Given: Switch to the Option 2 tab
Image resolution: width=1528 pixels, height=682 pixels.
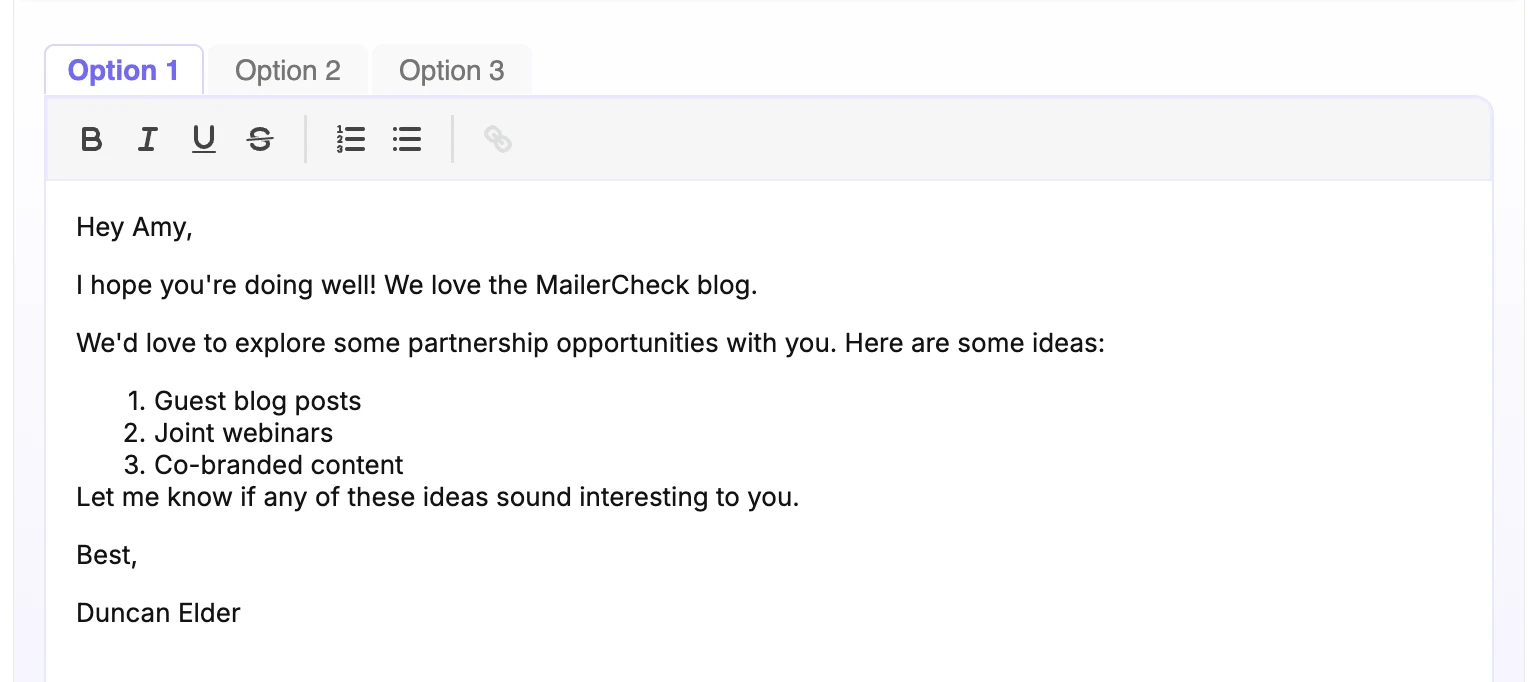Looking at the screenshot, I should pyautogui.click(x=288, y=71).
